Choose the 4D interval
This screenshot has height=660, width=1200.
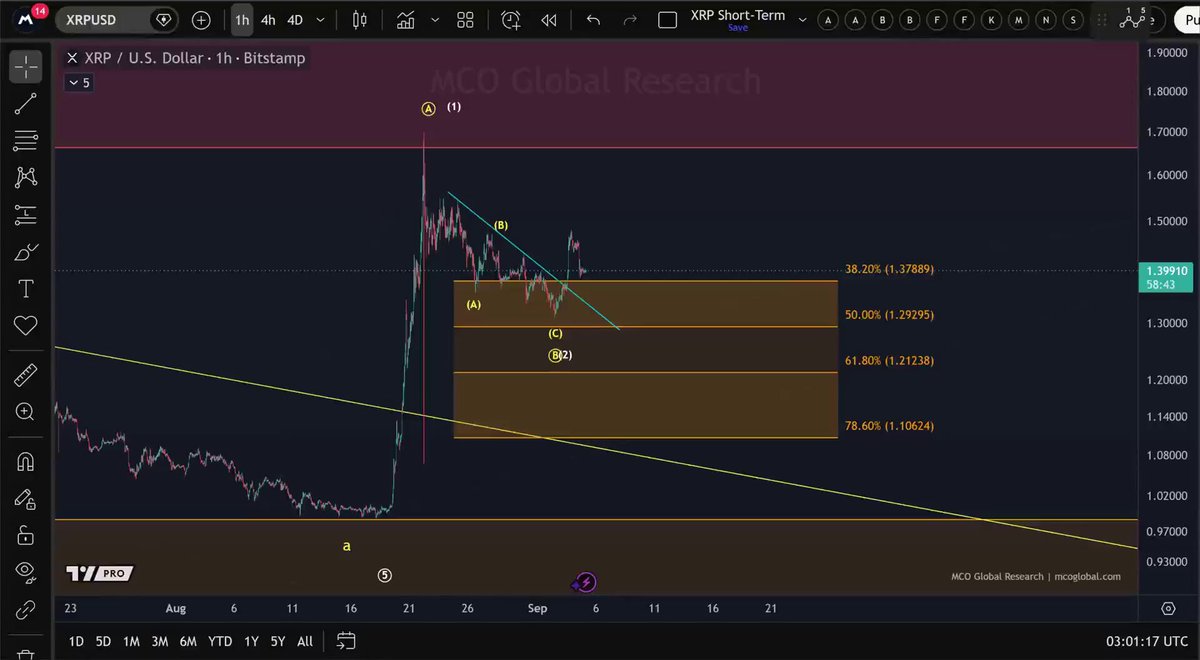(295, 20)
